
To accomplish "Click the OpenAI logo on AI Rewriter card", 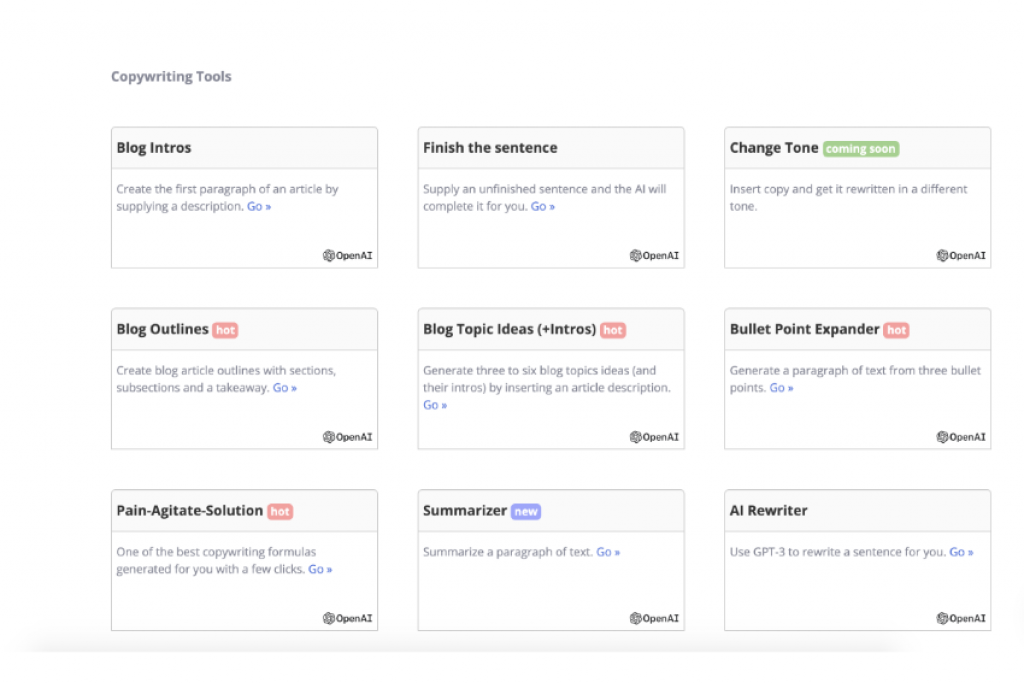I will click(960, 618).
